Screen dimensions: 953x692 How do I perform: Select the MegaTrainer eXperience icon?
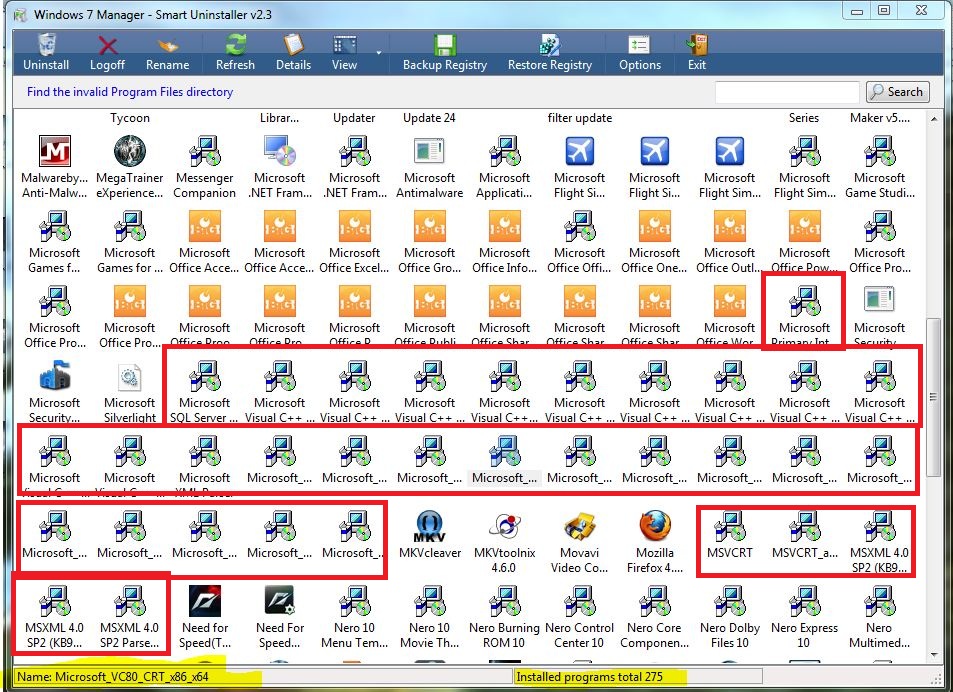(x=129, y=151)
